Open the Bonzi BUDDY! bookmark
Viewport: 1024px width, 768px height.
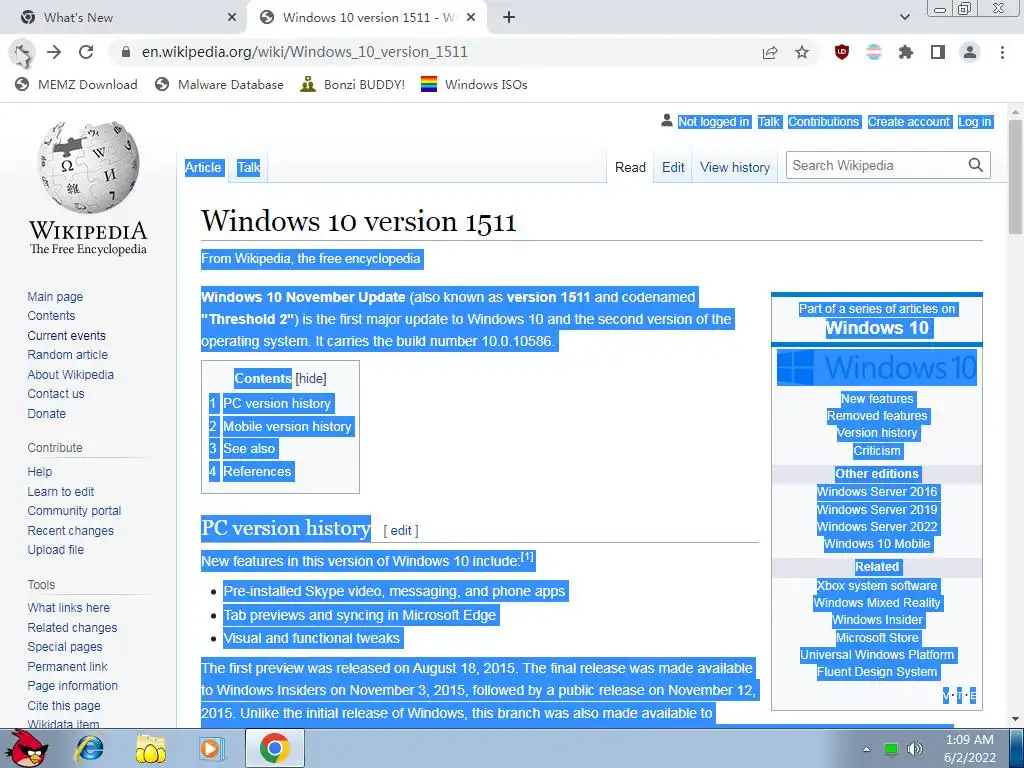pos(353,84)
